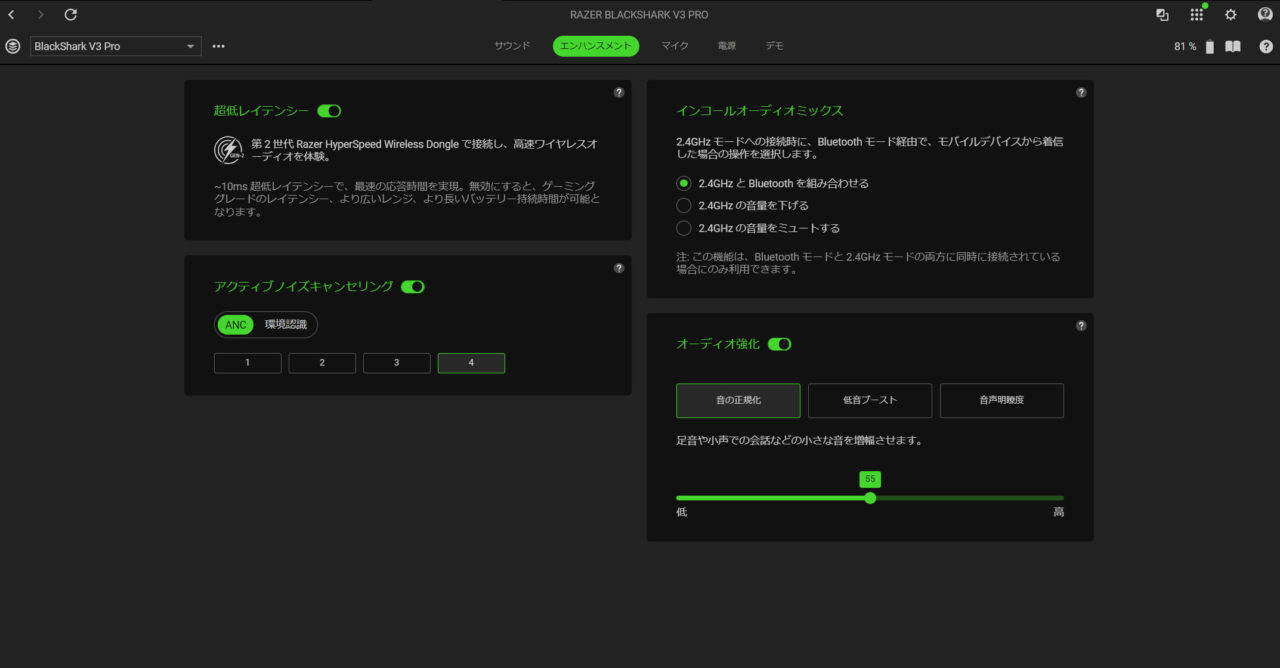Viewport: 1280px width, 668px height.
Task: Set ANC level to 2
Action: tap(322, 363)
